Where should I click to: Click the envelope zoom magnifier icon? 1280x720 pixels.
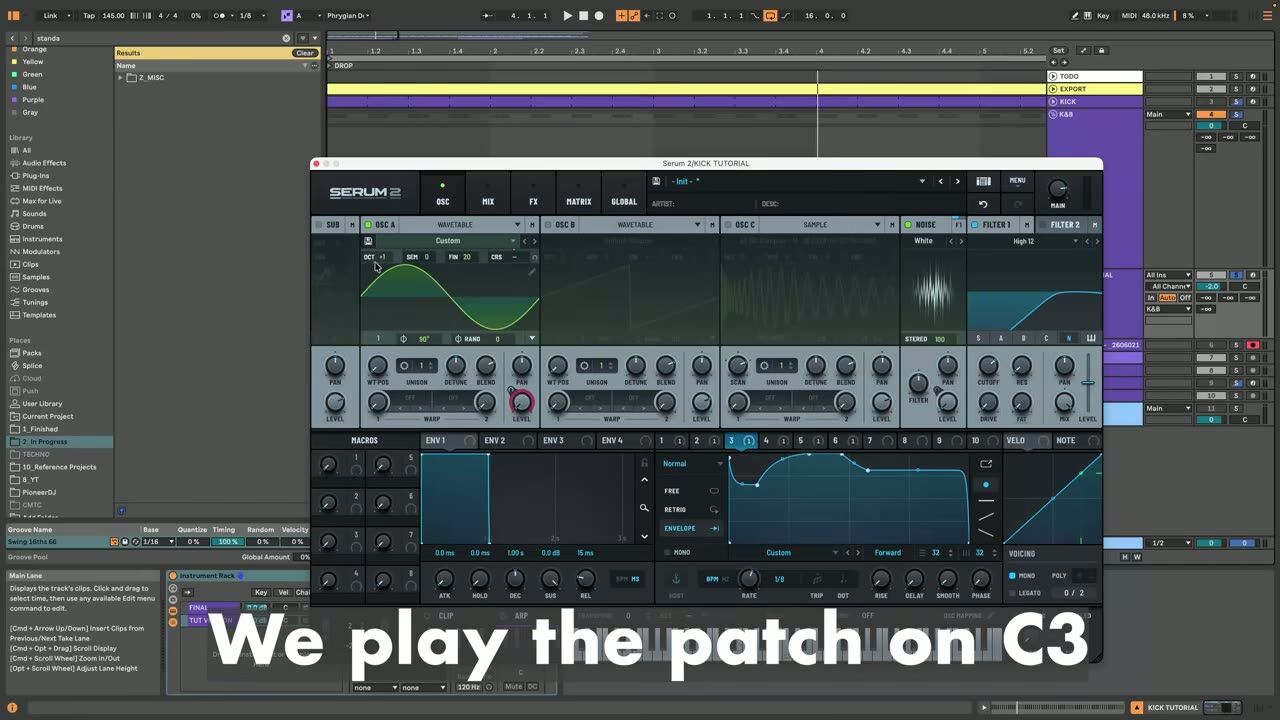coord(644,508)
